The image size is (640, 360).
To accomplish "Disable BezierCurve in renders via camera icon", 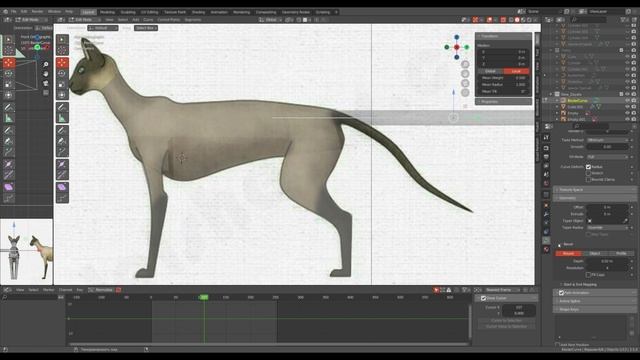I will (633, 100).
